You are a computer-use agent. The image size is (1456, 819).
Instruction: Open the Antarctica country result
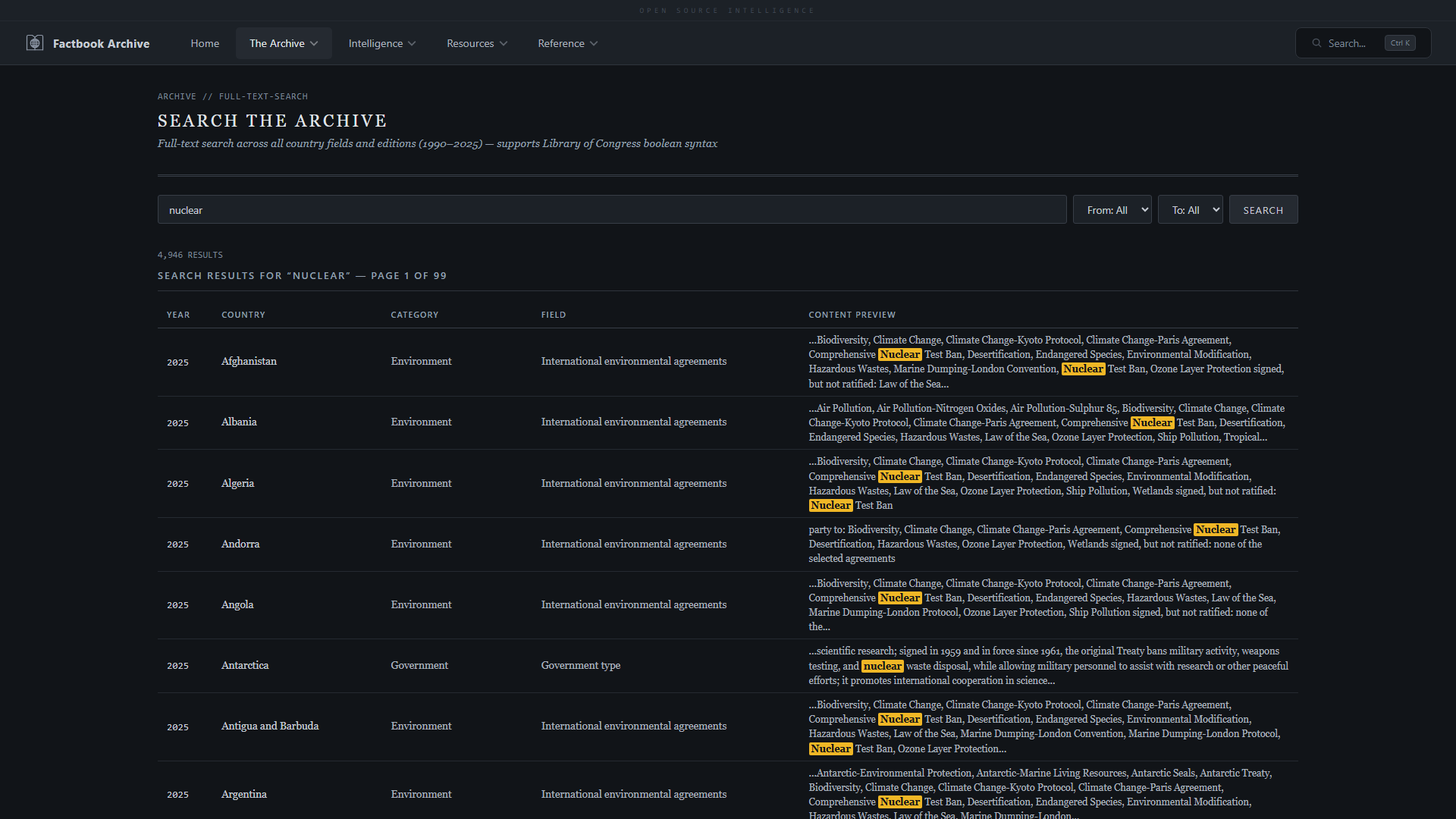(245, 665)
